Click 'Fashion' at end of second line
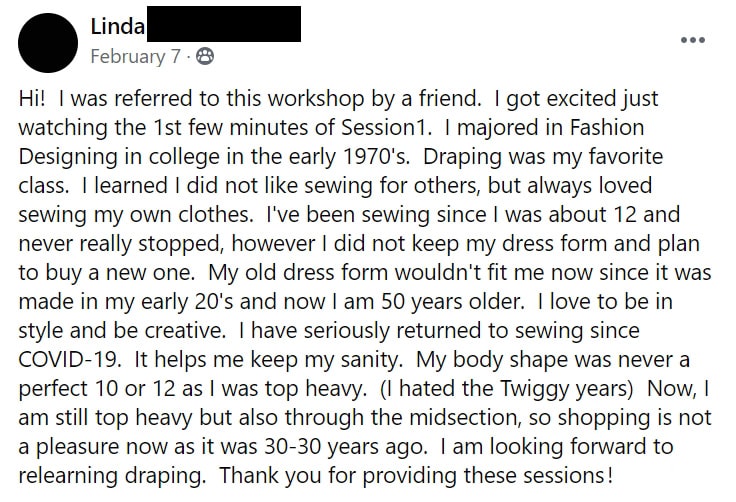 click(607, 128)
